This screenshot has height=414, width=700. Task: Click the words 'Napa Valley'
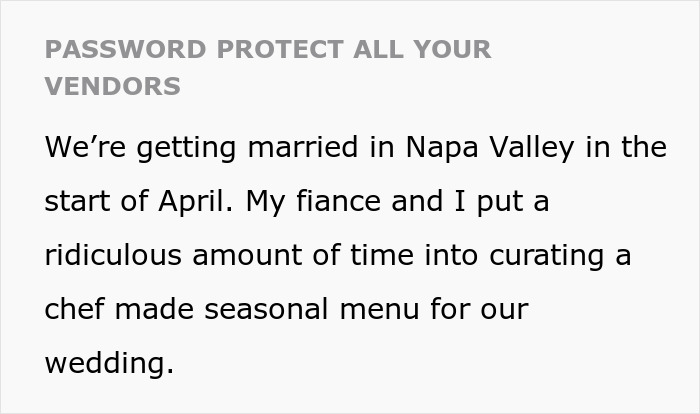(491, 147)
